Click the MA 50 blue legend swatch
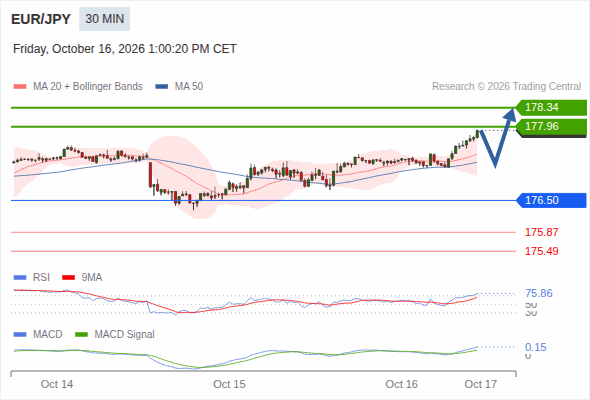This screenshot has width=590, height=400. point(162,87)
